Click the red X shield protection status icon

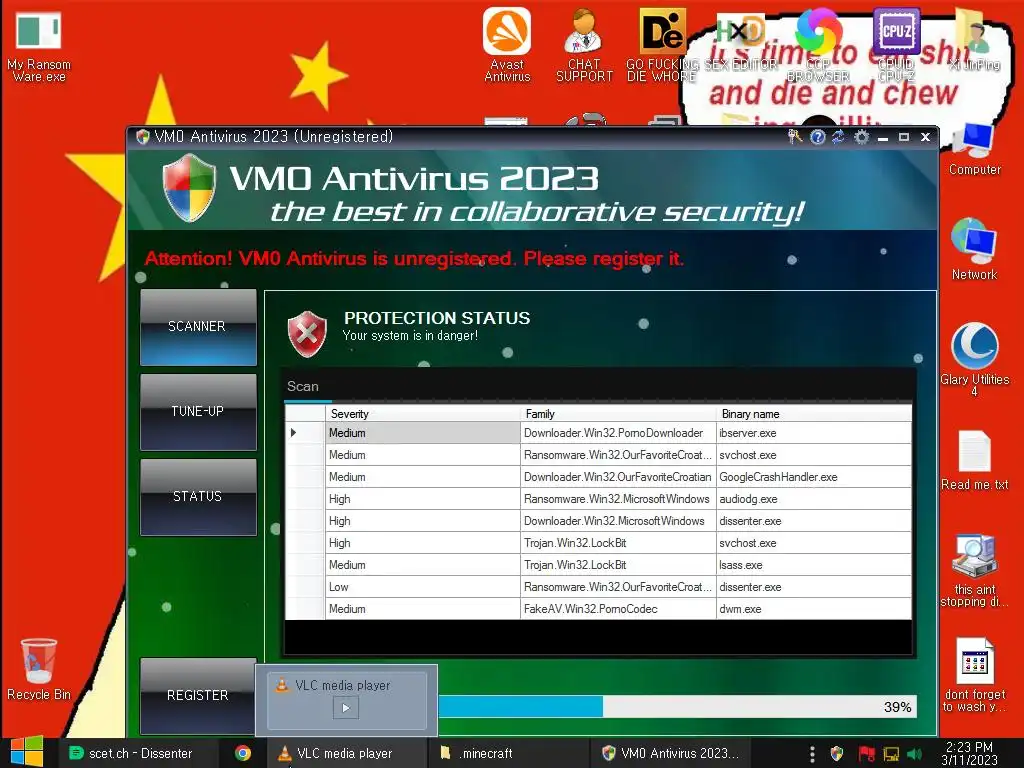click(x=307, y=333)
